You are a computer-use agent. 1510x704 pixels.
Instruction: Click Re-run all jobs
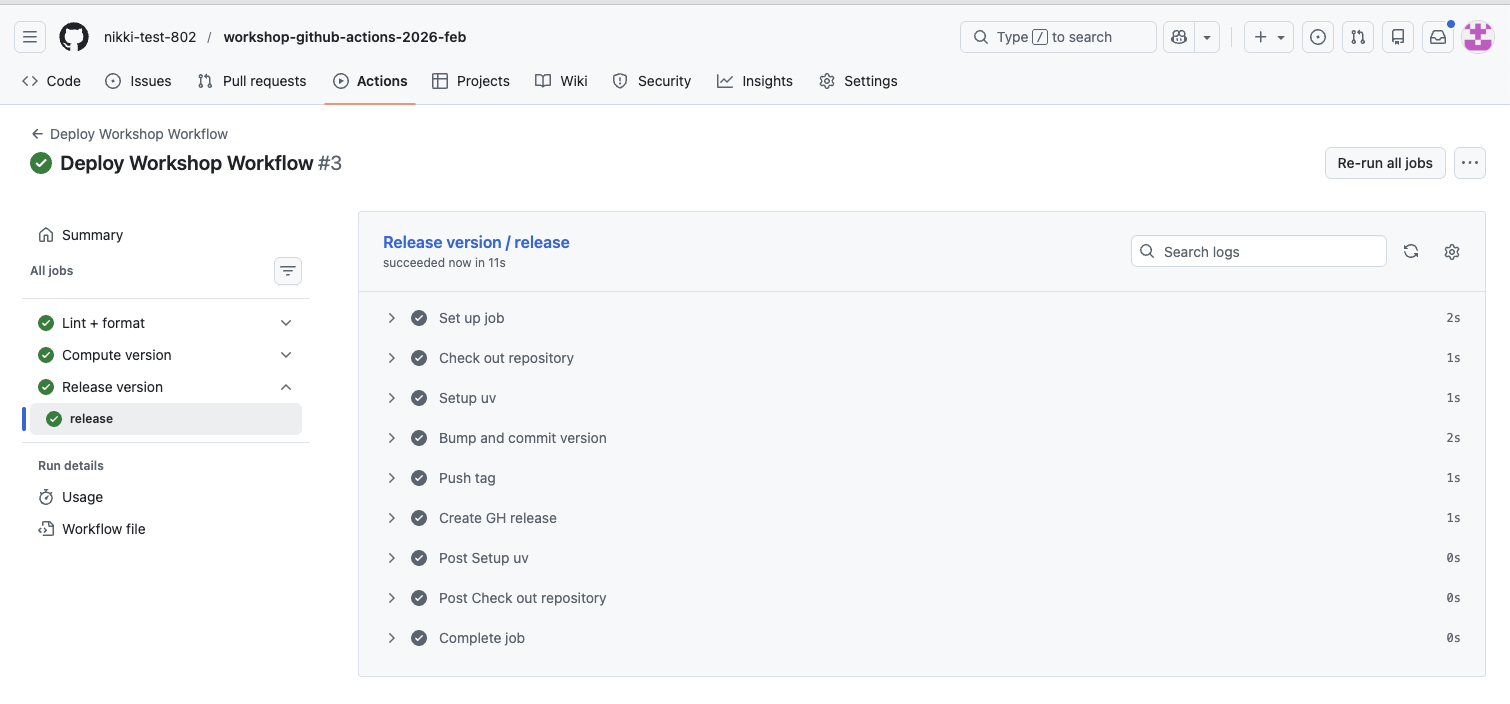click(x=1384, y=162)
